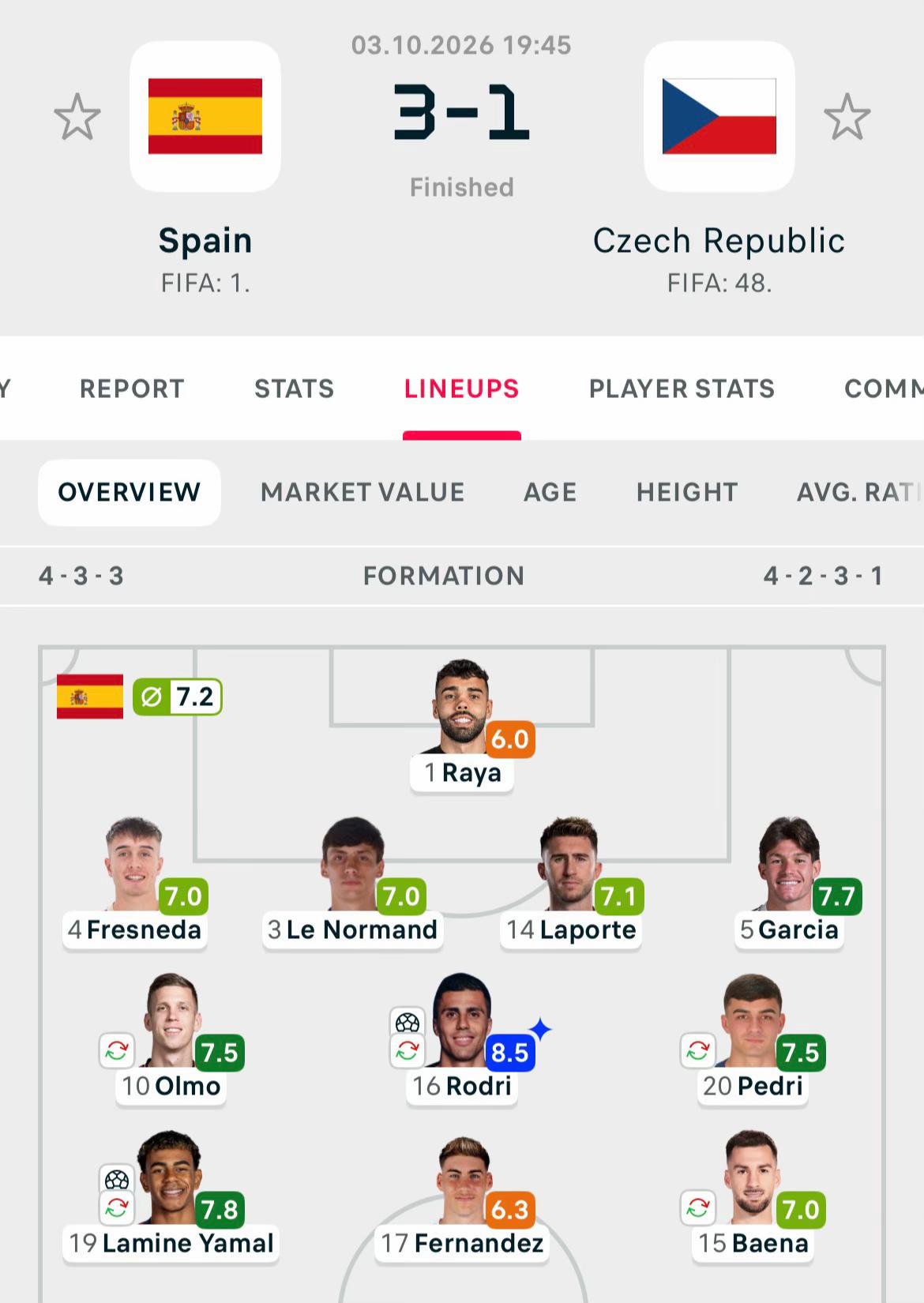924x1303 pixels.
Task: Favorite Czech Republic with the star icon
Action: pos(847,117)
